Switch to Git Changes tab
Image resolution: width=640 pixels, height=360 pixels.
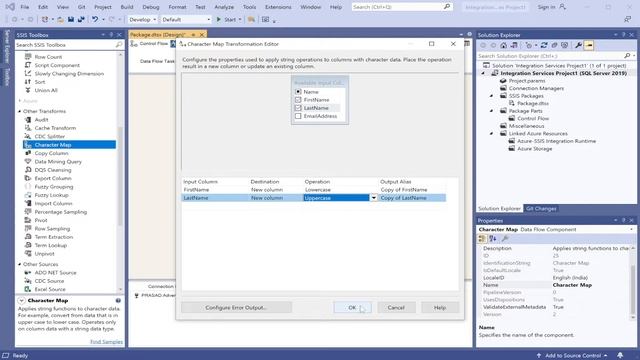[541, 209]
